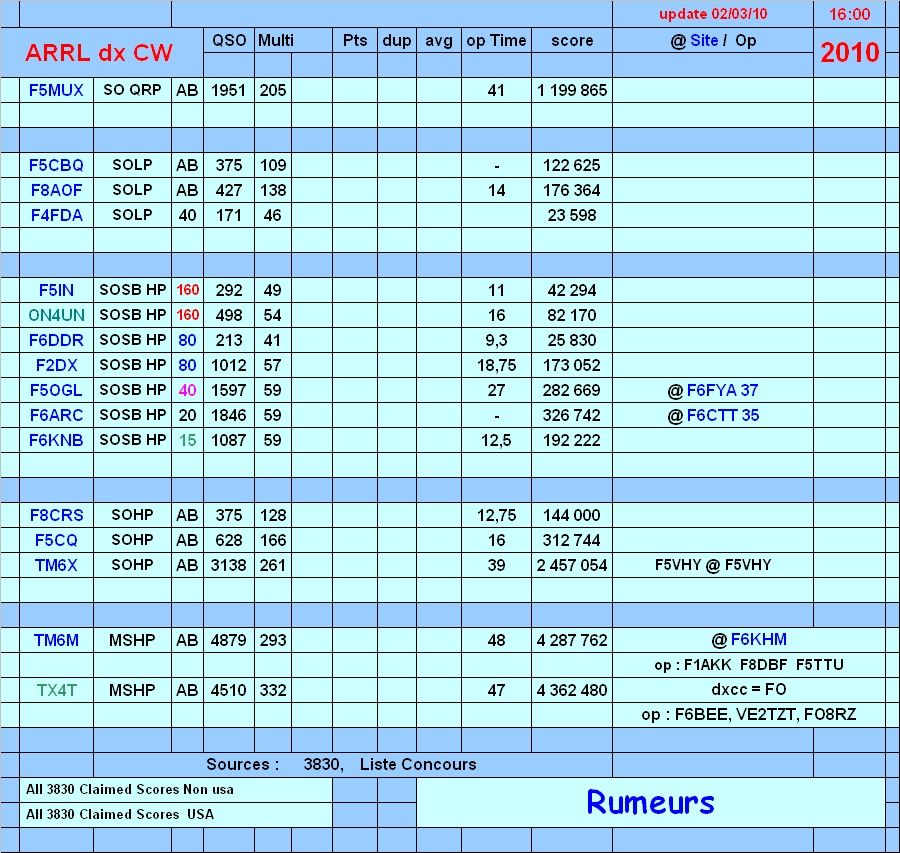Image resolution: width=900 pixels, height=853 pixels.
Task: Click the ARRL dx CW title
Action: [x=99, y=53]
